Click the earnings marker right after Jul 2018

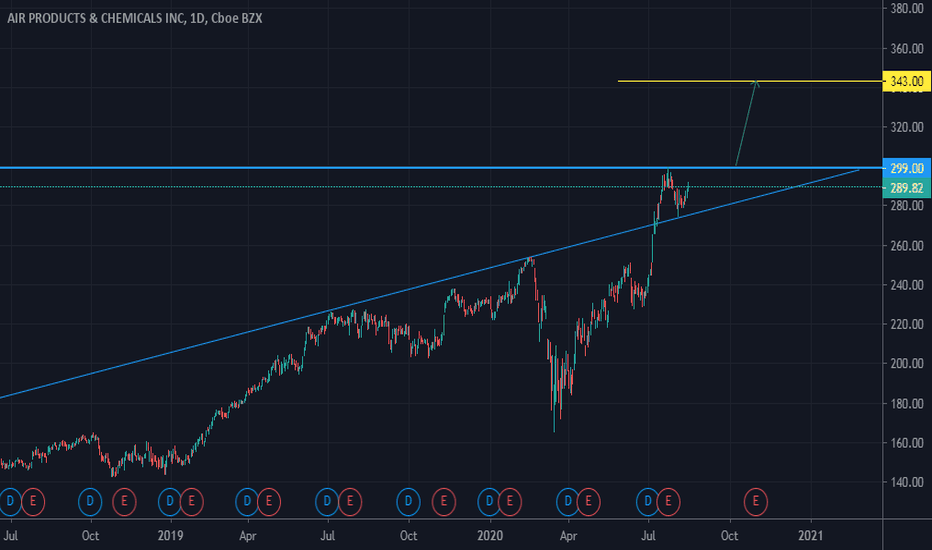coord(33,502)
